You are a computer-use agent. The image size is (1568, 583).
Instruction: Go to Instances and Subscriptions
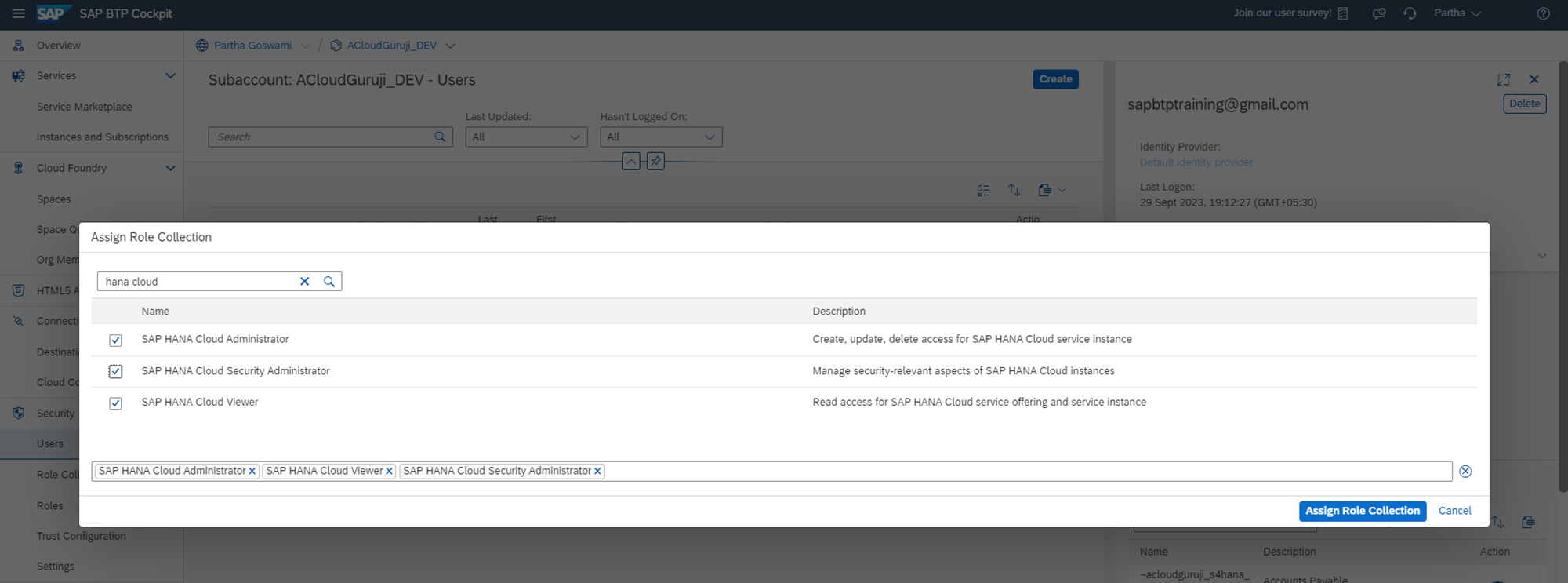click(102, 137)
